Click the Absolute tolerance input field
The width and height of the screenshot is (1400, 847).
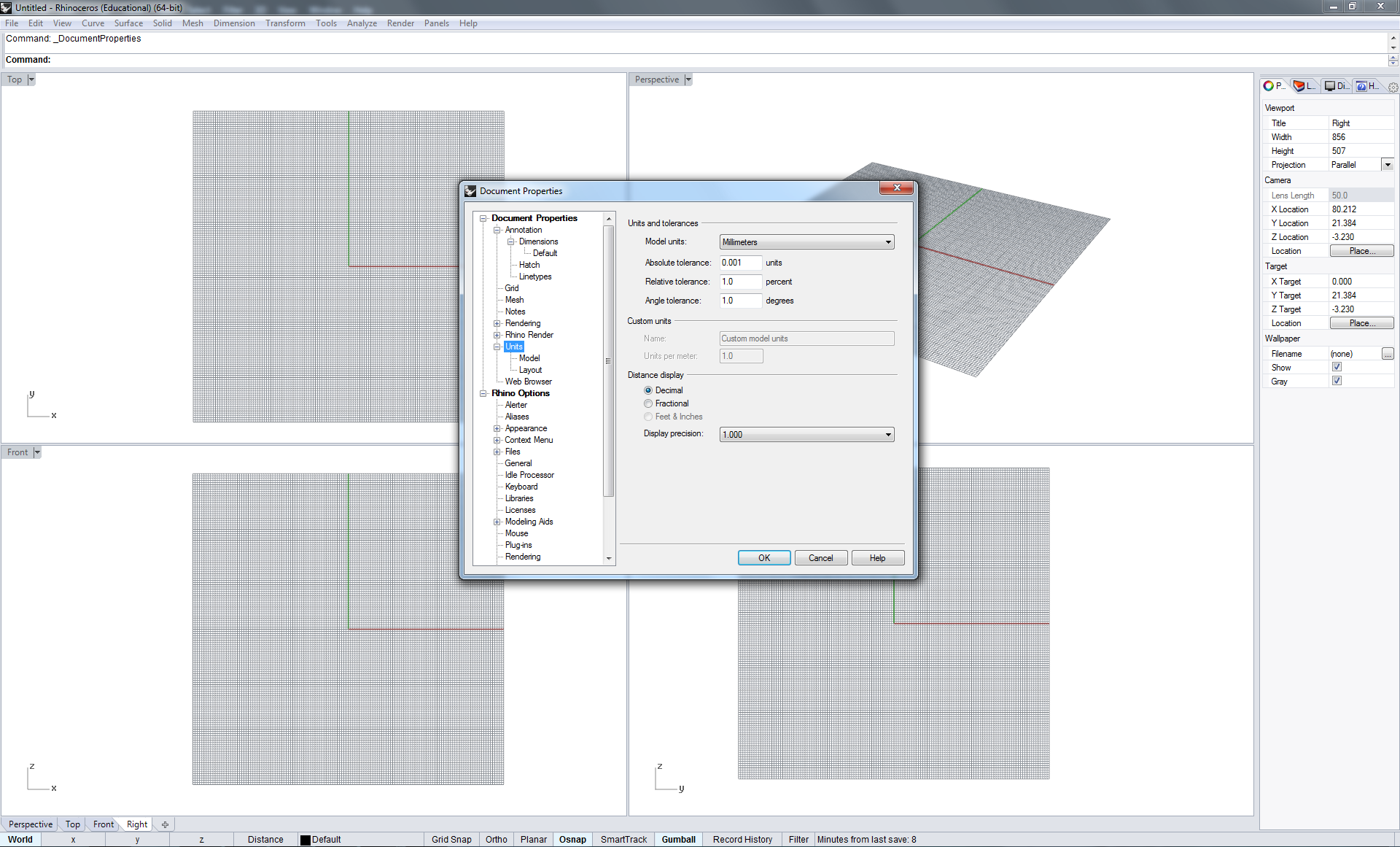740,263
